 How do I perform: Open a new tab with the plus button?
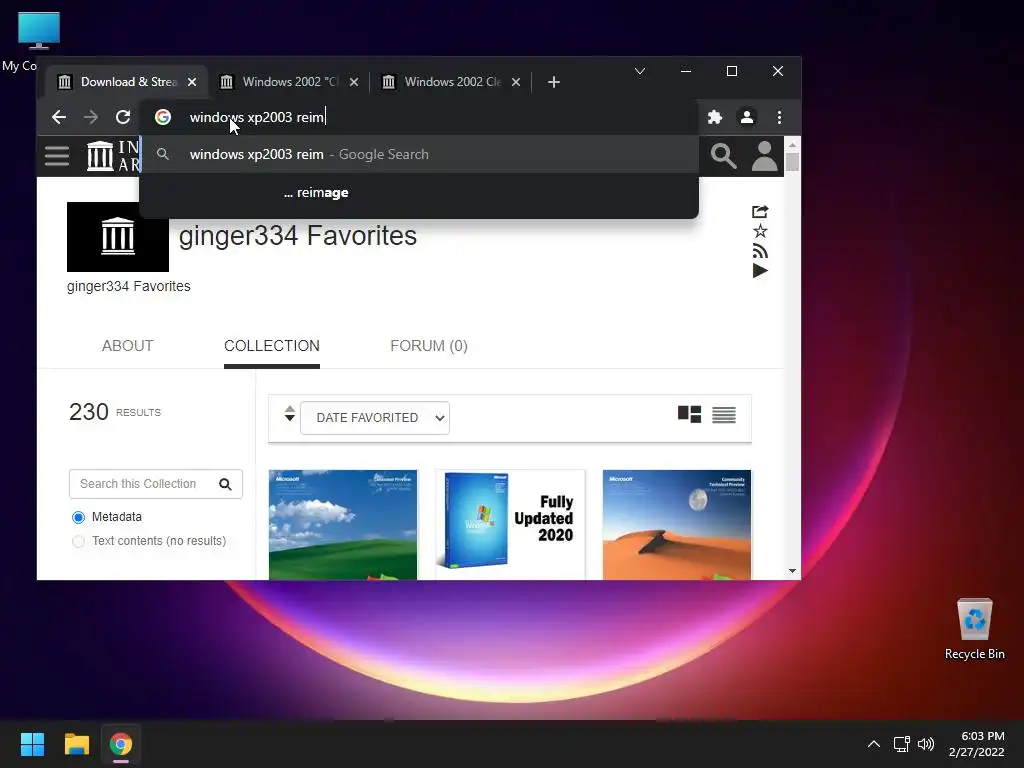pos(554,82)
